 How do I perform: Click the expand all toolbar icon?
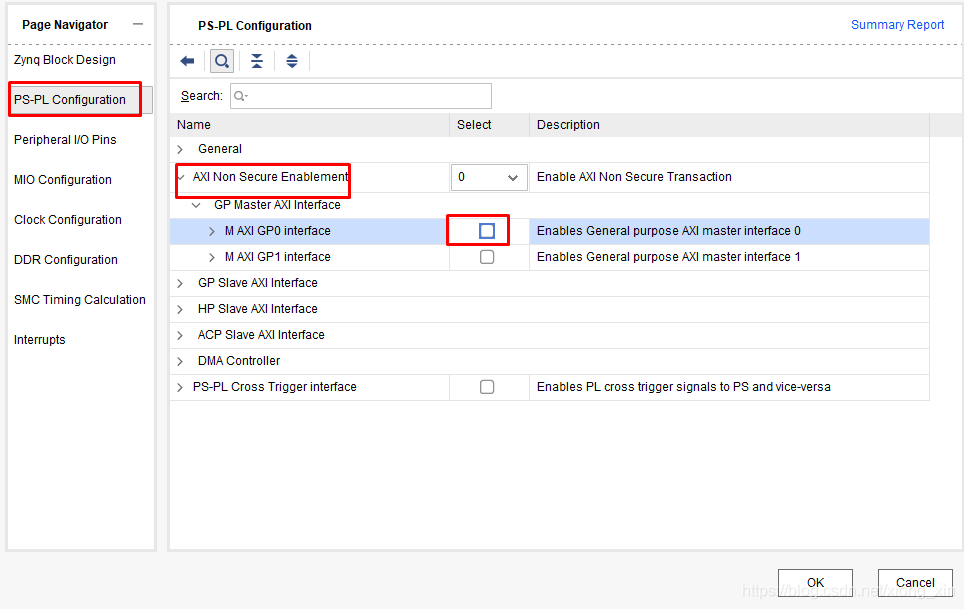pyautogui.click(x=292, y=61)
